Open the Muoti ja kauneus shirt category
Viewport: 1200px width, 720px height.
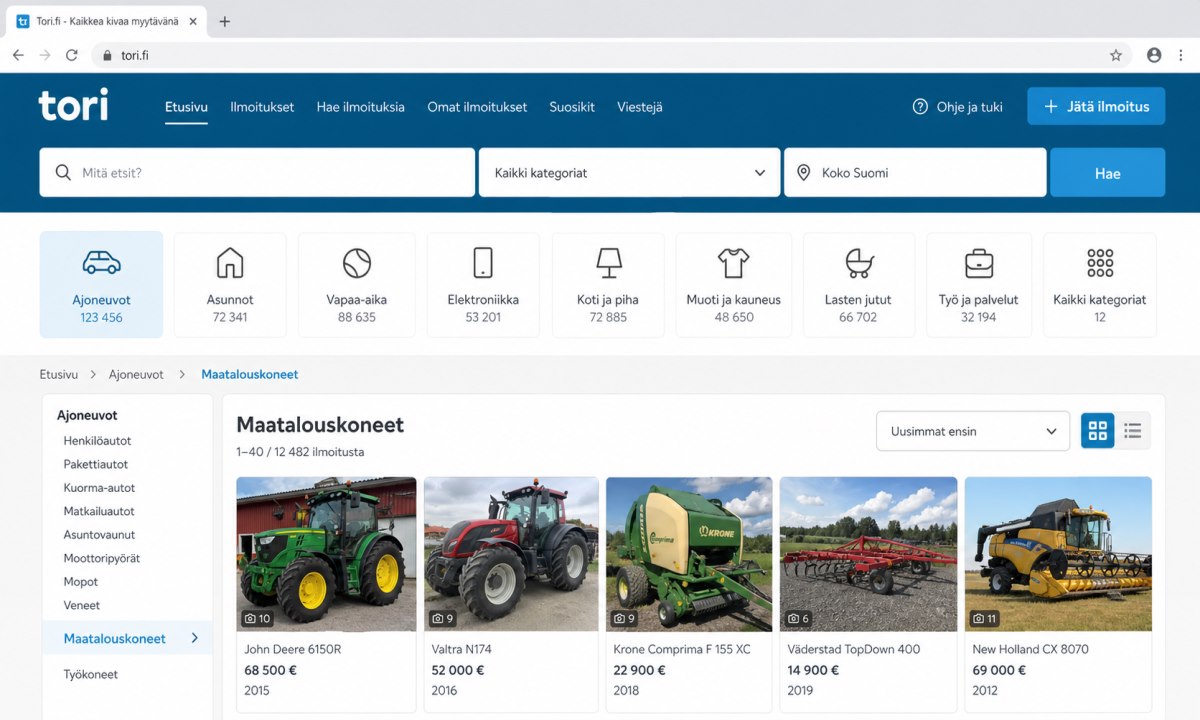coord(733,285)
